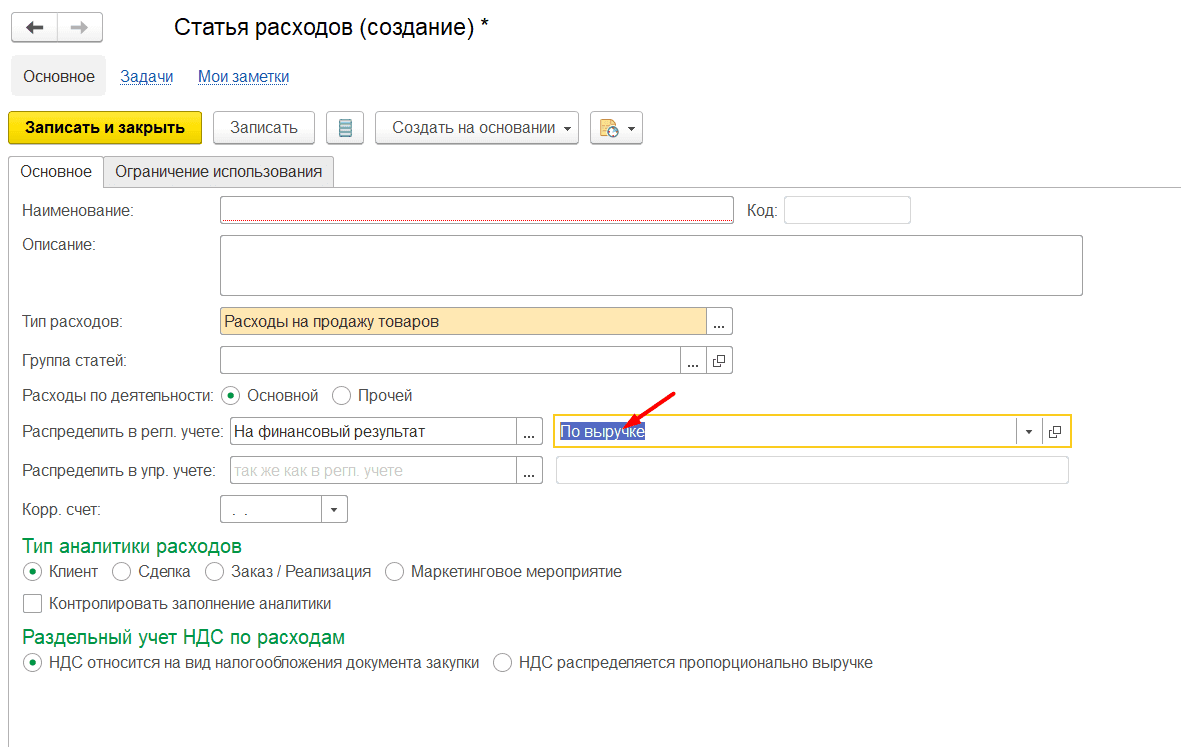Expand the По выручке dropdown list
1181x747 pixels.
coord(1029,432)
